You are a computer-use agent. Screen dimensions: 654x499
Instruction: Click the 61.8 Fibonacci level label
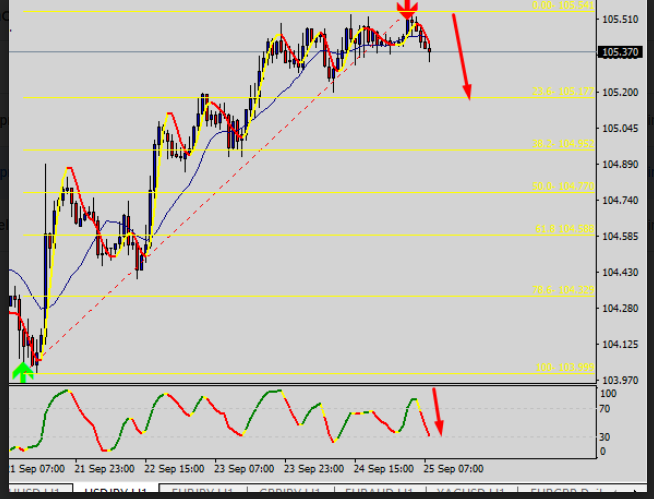[563, 229]
